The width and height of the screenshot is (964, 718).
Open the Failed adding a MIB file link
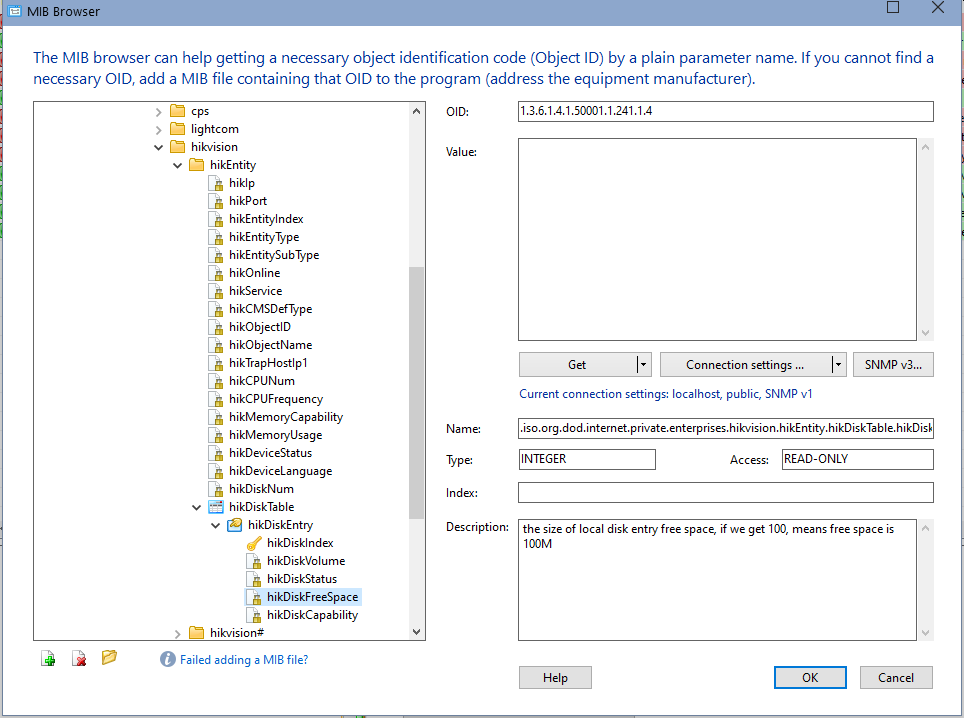coord(244,660)
